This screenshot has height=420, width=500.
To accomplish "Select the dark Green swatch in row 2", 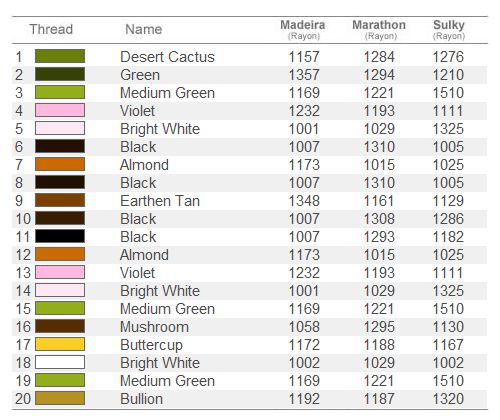I will [x=60, y=74].
